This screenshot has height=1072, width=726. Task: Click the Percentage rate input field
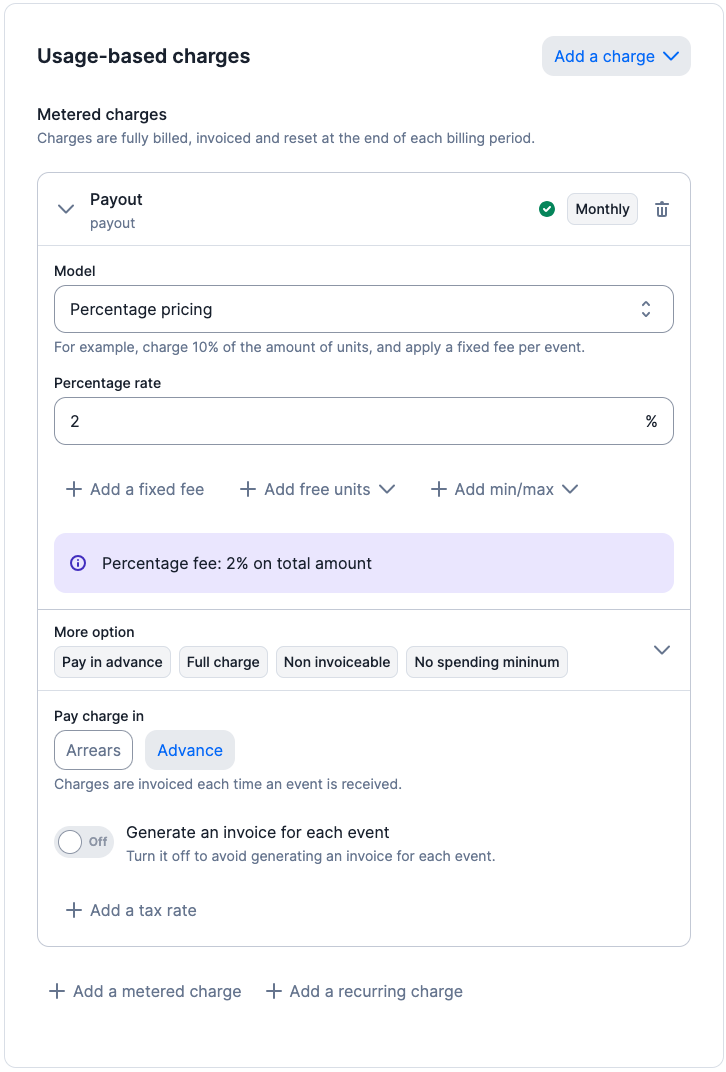(350, 421)
